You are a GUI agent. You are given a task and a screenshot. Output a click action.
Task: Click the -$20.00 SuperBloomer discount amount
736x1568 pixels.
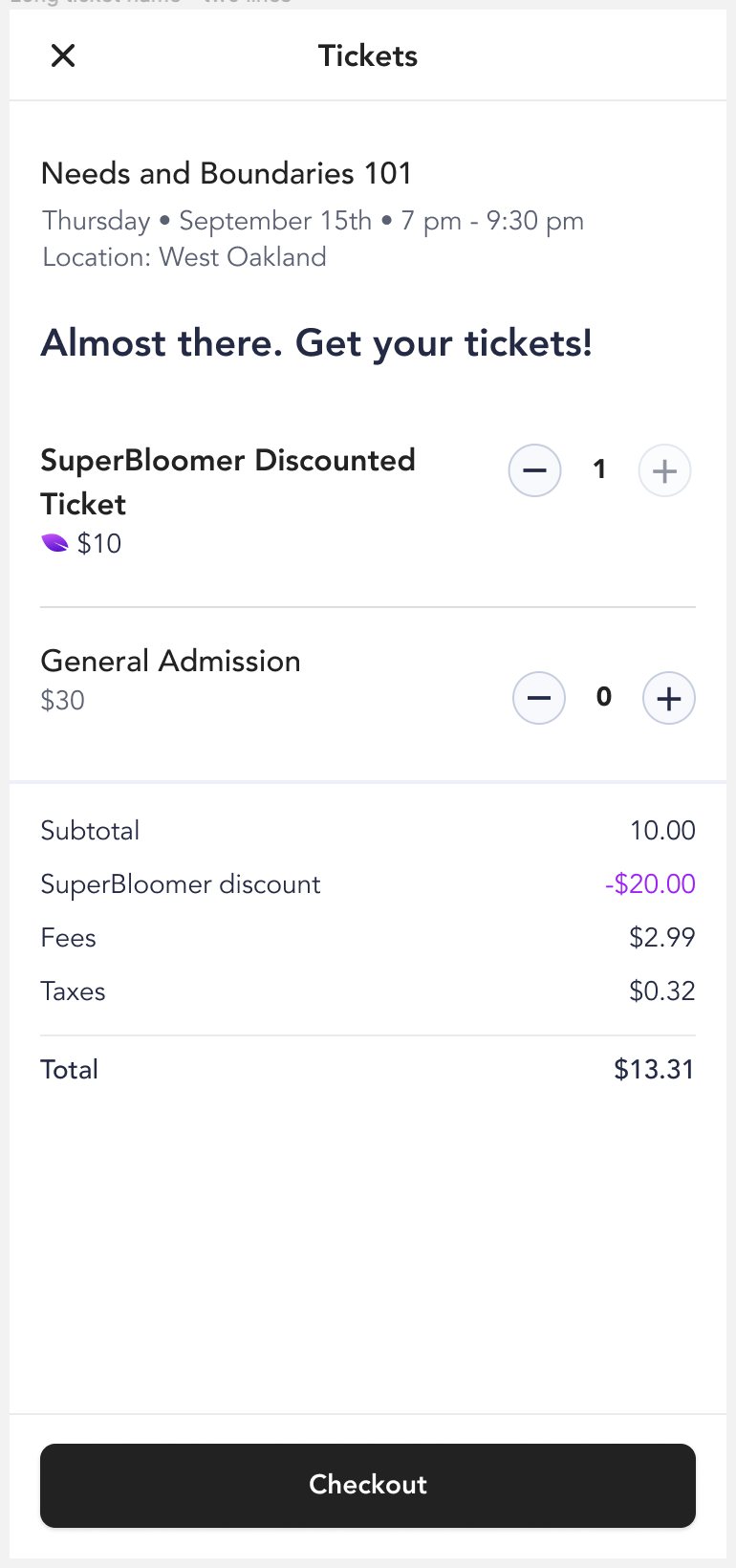point(650,883)
